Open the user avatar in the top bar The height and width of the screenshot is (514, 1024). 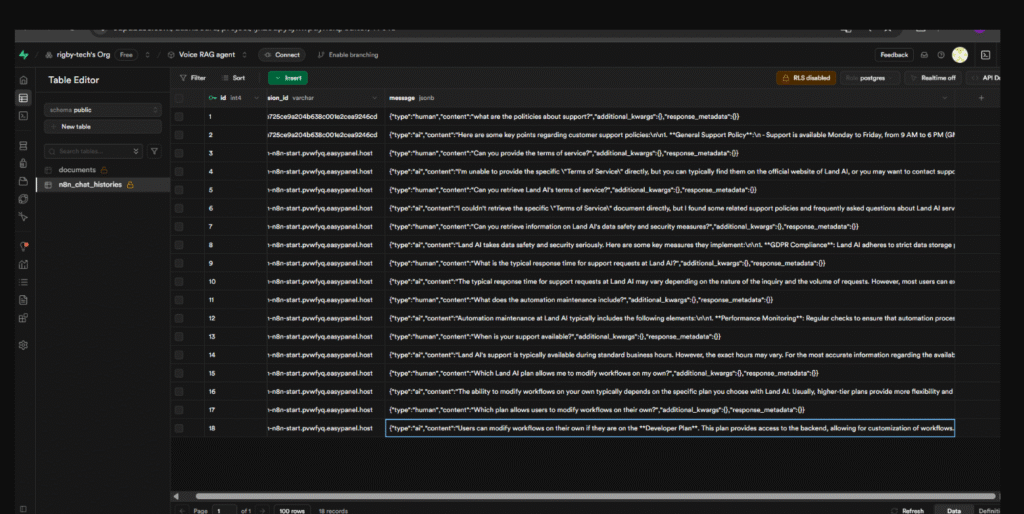click(960, 55)
